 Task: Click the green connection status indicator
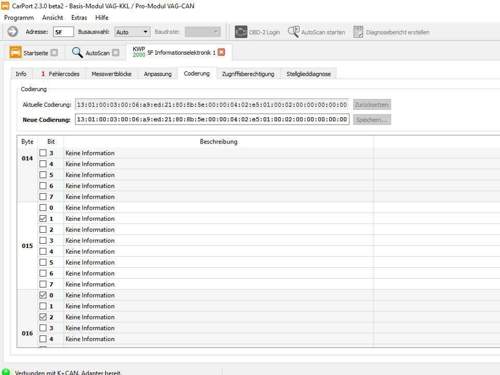pos(6,372)
